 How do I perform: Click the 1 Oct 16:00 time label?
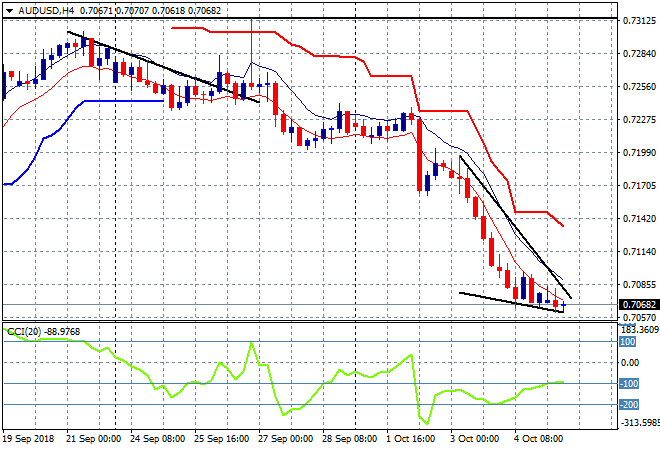coord(411,439)
